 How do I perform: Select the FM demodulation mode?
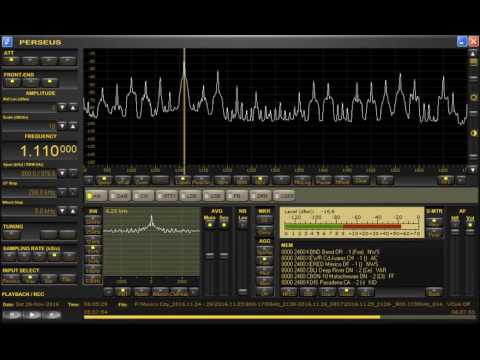(x=237, y=196)
